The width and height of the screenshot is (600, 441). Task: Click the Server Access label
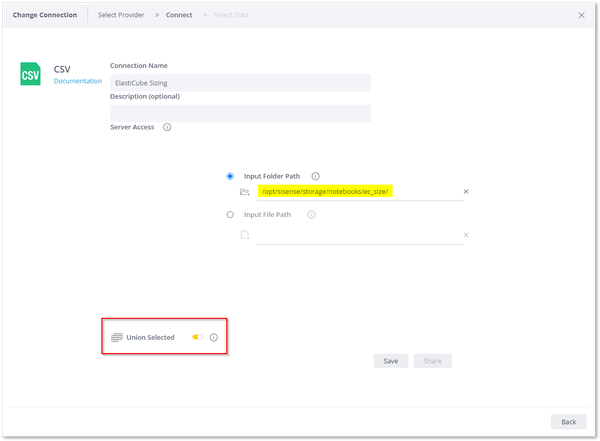[132, 127]
